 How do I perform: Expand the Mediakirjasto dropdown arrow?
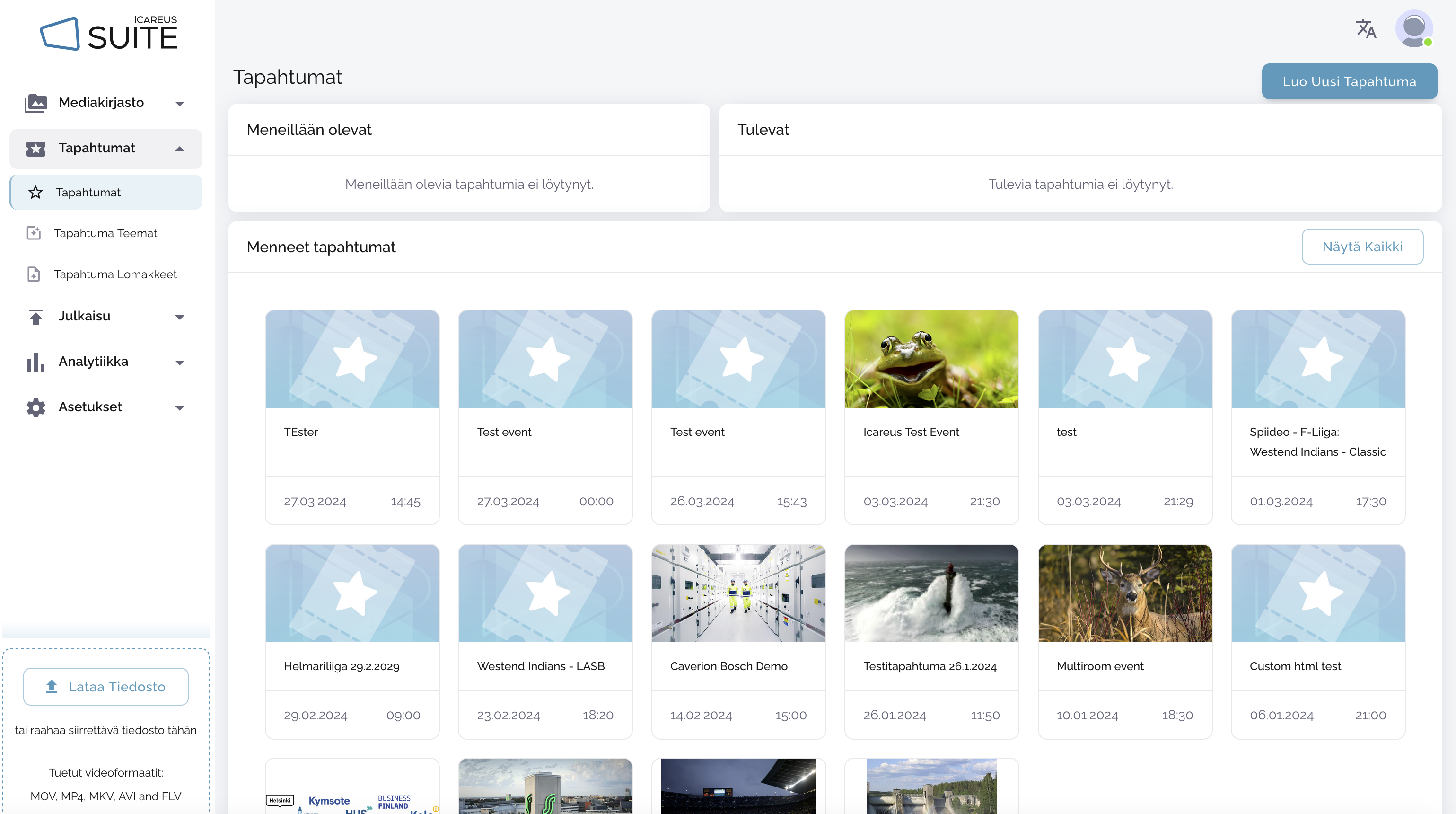coord(180,104)
